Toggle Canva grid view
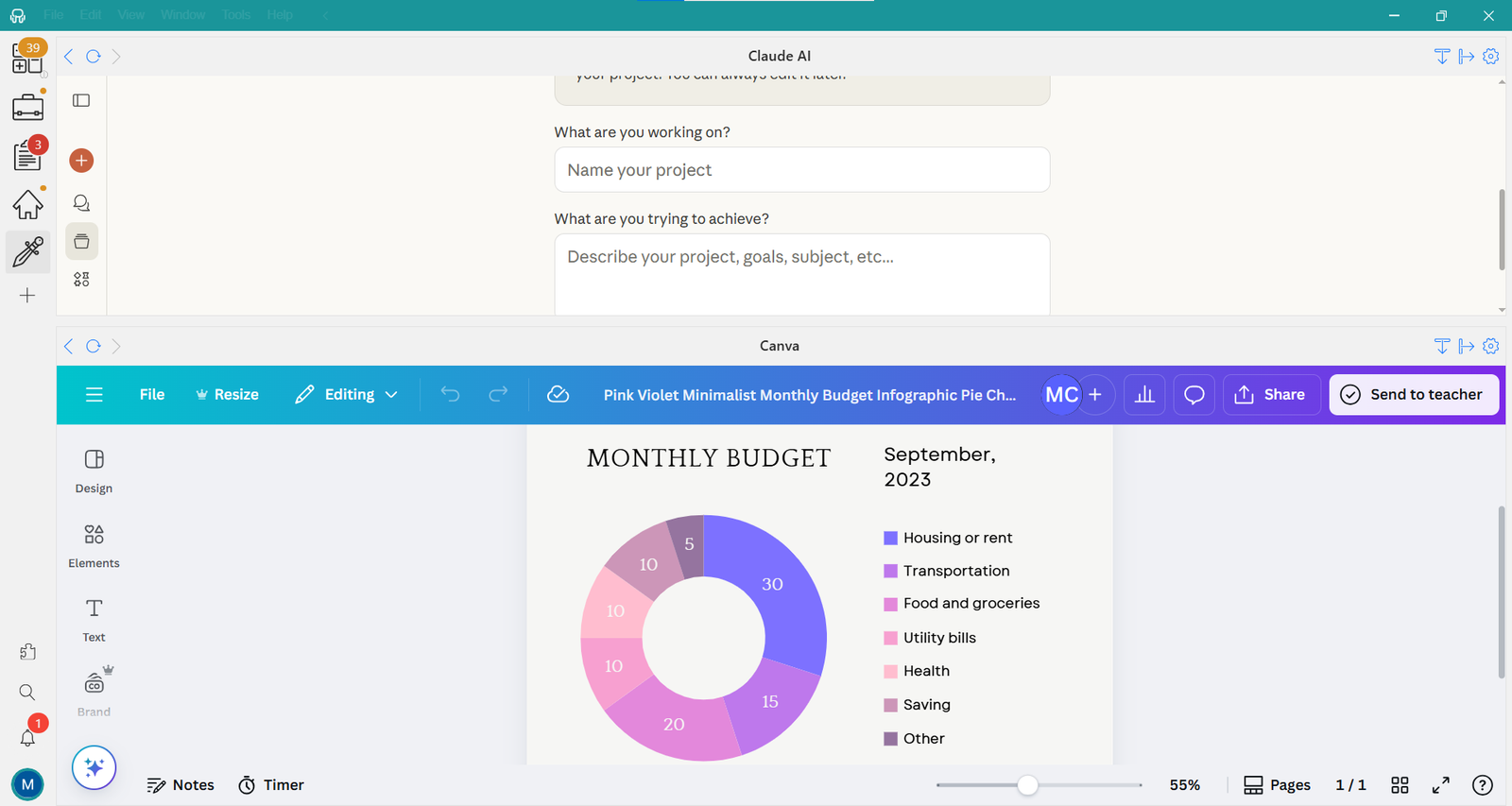 (x=1400, y=785)
